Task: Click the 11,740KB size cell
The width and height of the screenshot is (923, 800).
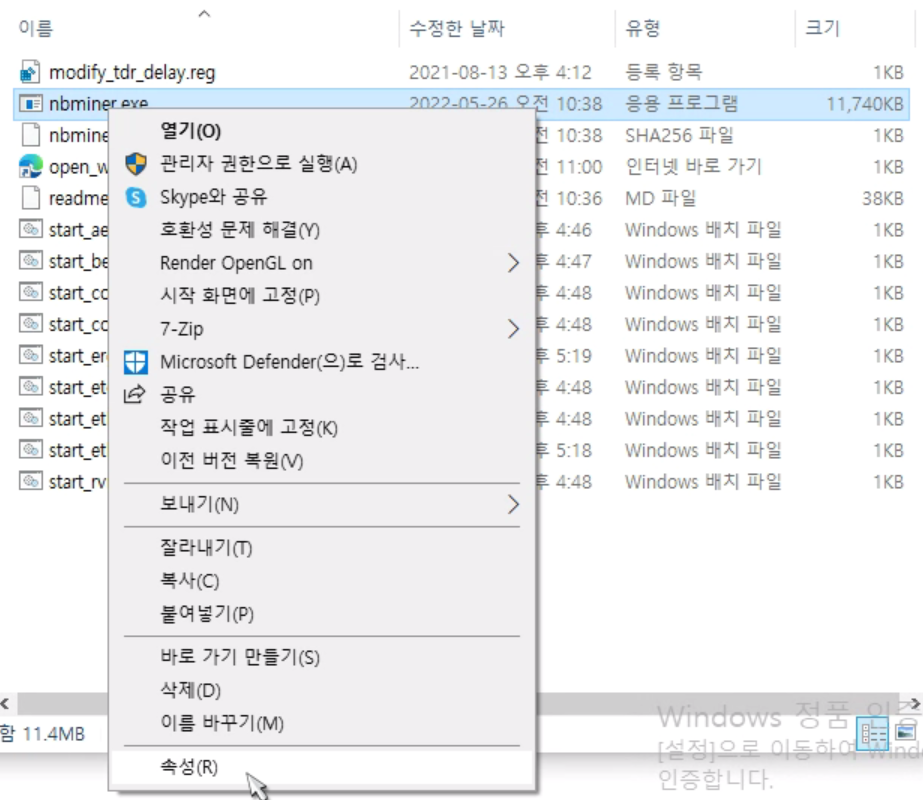Action: click(865, 104)
